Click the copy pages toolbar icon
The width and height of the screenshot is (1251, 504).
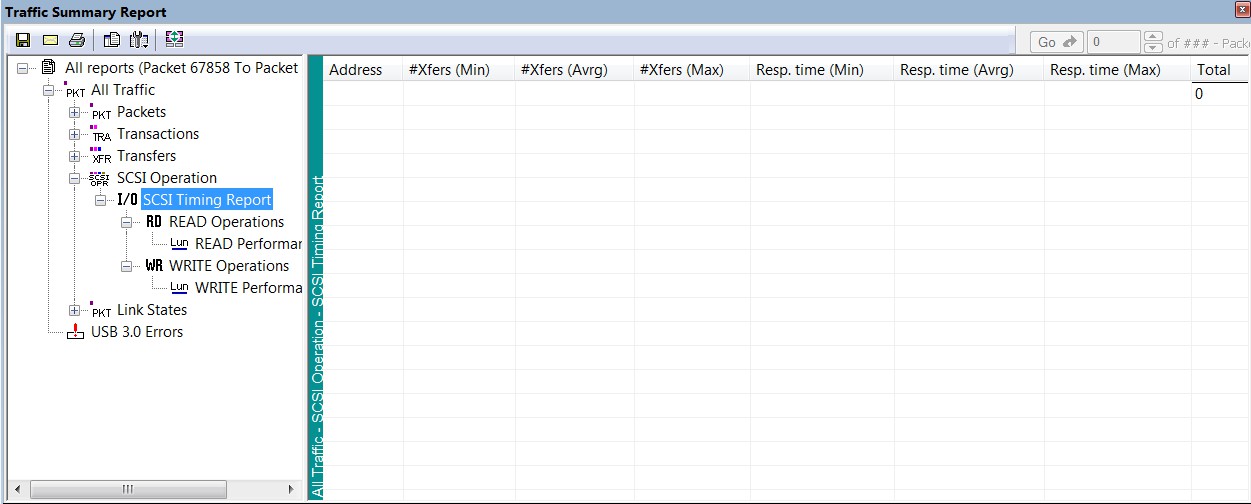pyautogui.click(x=112, y=41)
